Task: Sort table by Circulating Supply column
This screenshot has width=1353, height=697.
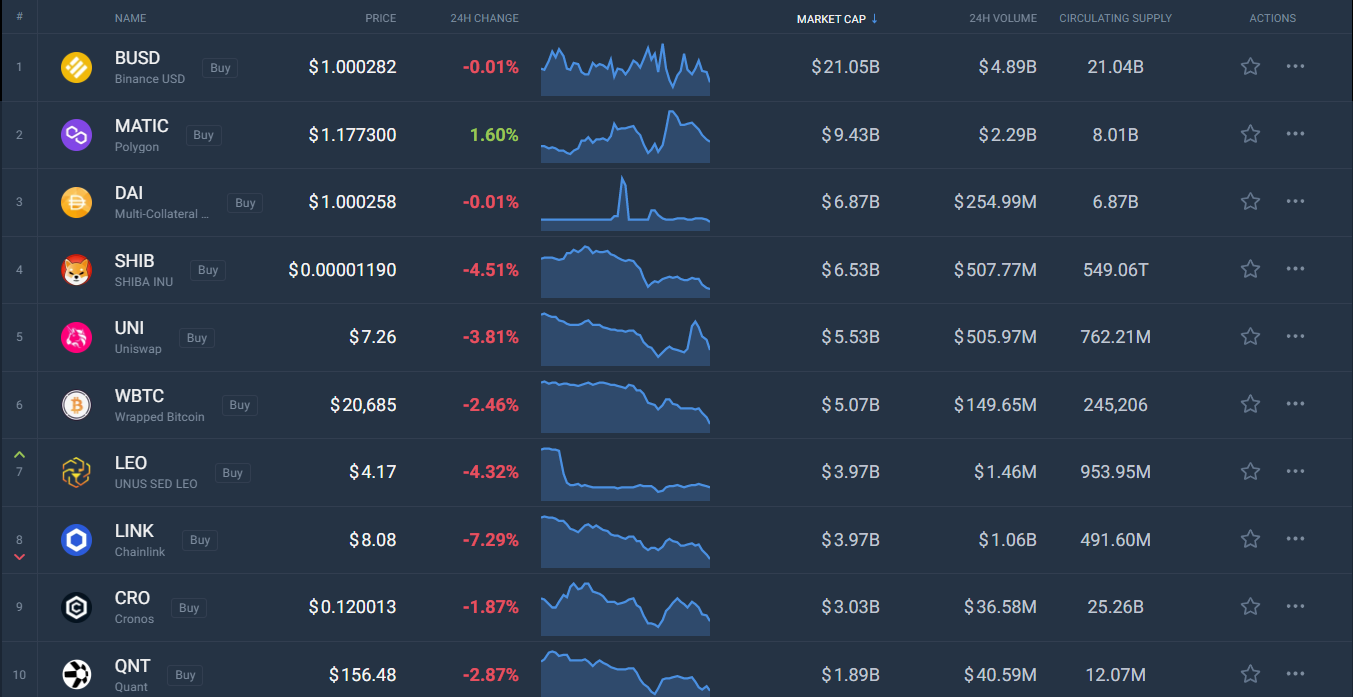Action: [x=1115, y=18]
